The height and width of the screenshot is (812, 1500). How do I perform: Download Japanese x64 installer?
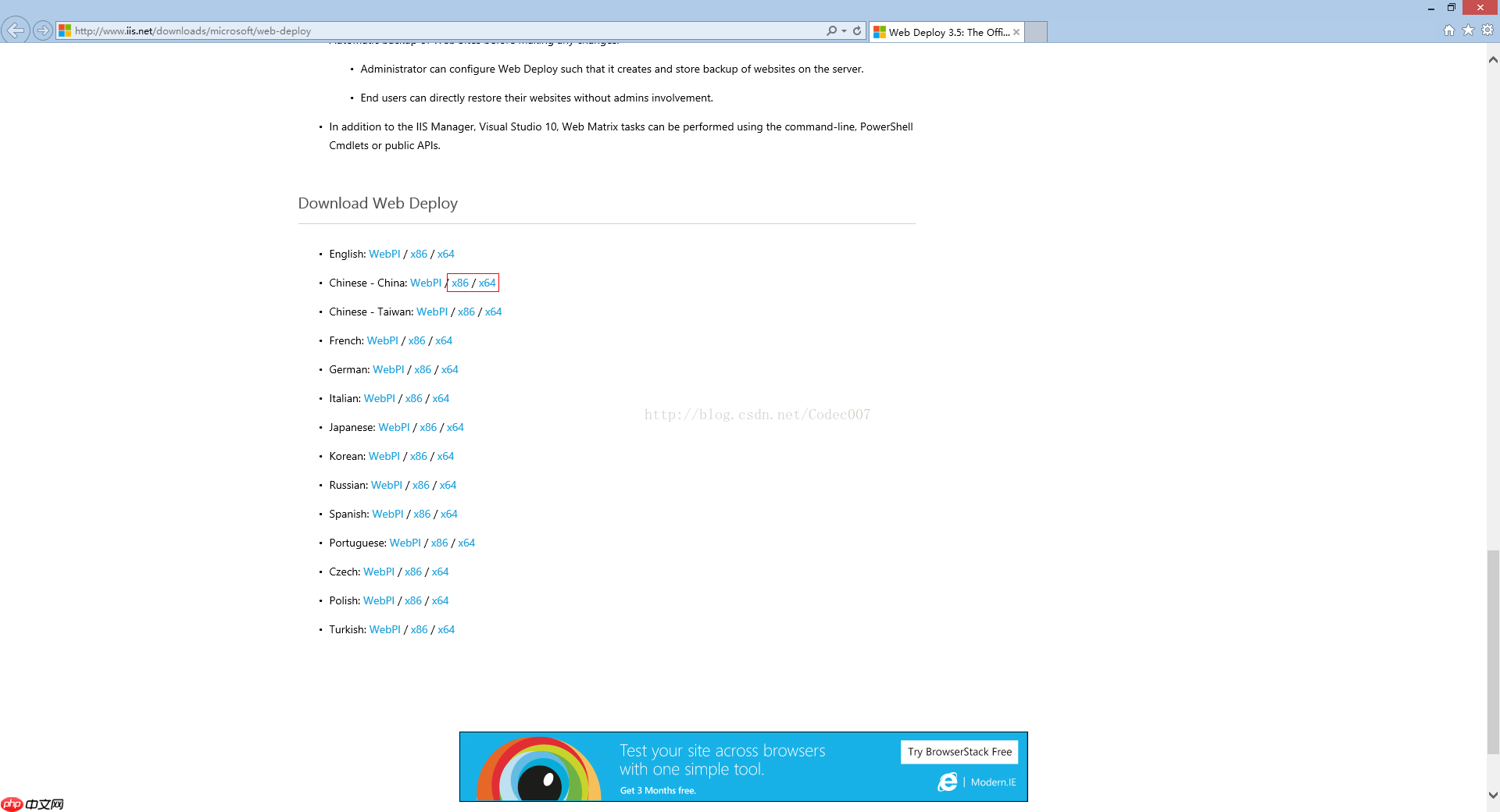(x=455, y=427)
